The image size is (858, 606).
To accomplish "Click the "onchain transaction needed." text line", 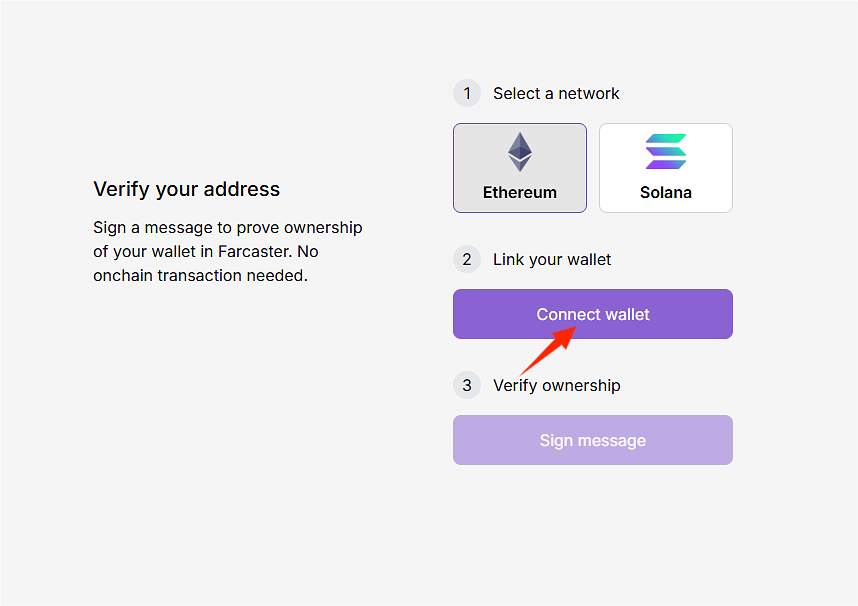I will click(200, 275).
